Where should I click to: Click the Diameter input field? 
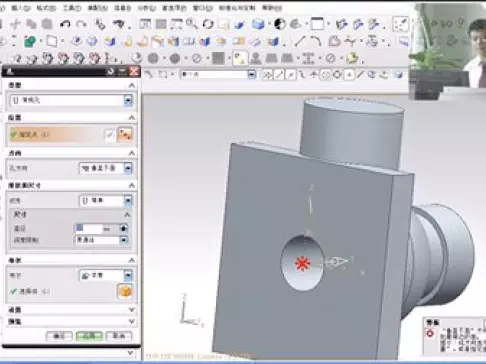click(89, 228)
